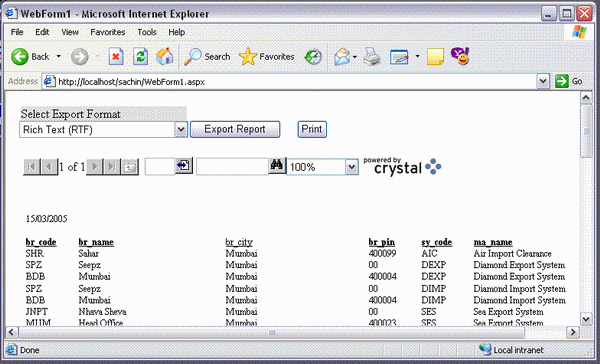Open the Edit button dropdown arrow
Screen dimensions: 600x364
[x=417, y=57]
